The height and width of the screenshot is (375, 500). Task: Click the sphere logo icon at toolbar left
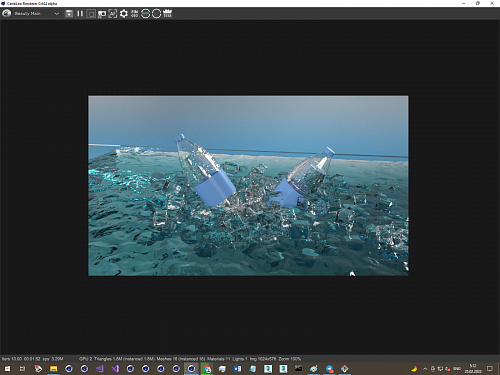coord(7,14)
